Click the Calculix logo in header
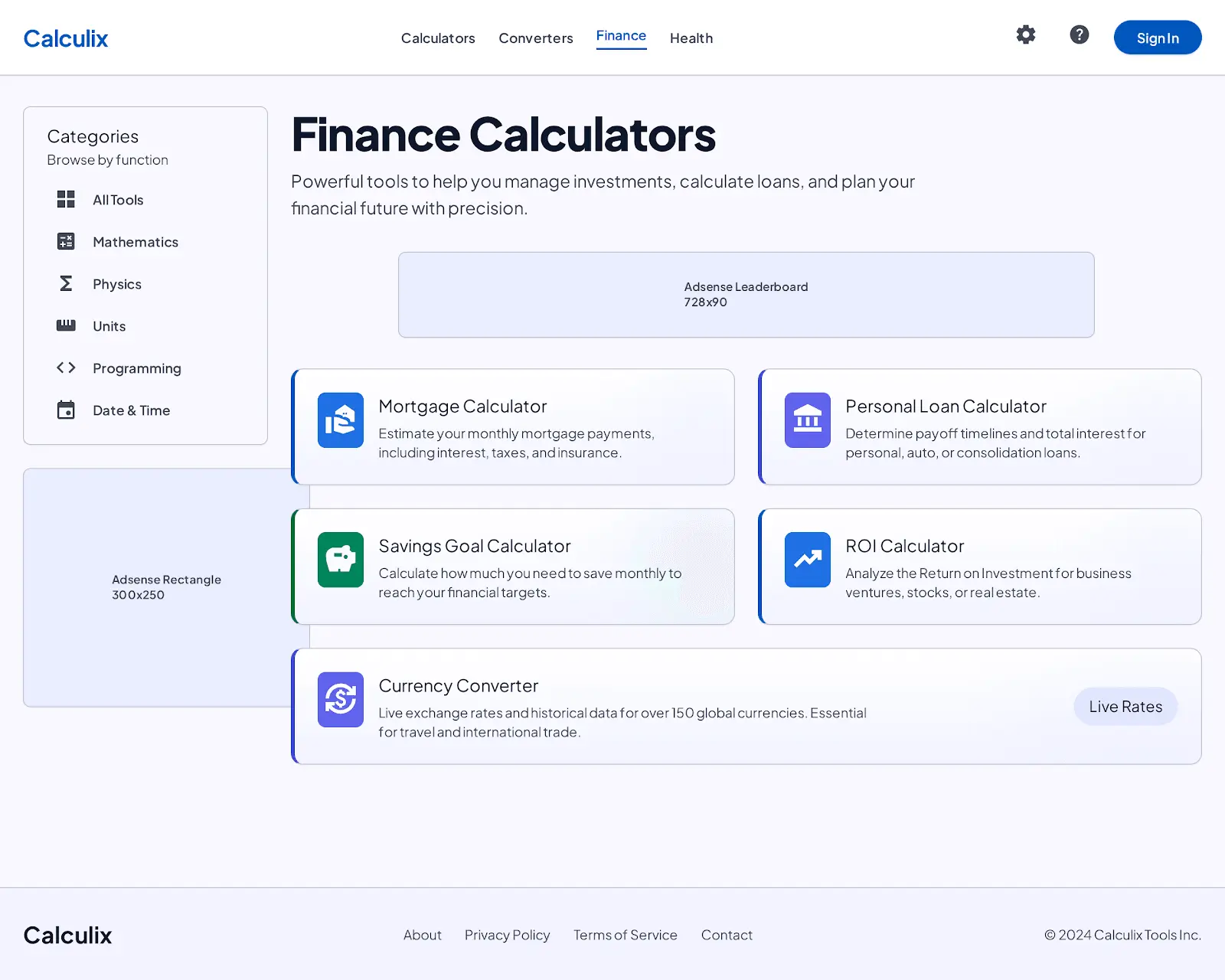This screenshot has width=1225, height=980. [66, 38]
